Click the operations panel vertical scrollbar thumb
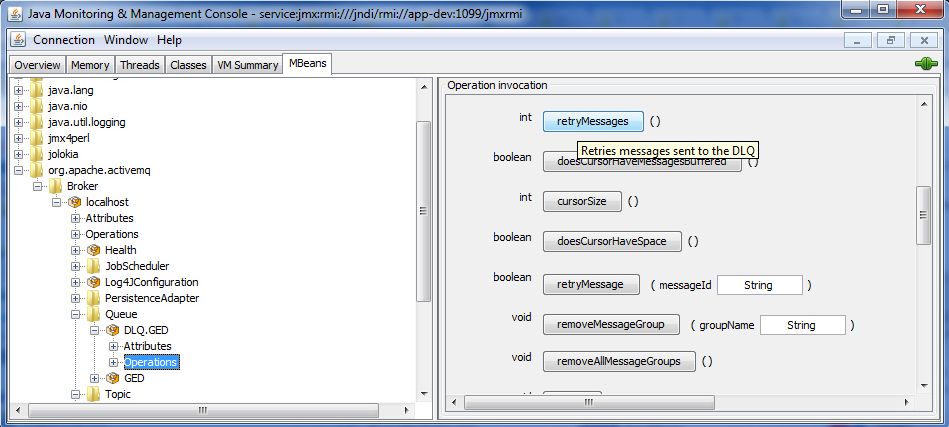 [924, 215]
